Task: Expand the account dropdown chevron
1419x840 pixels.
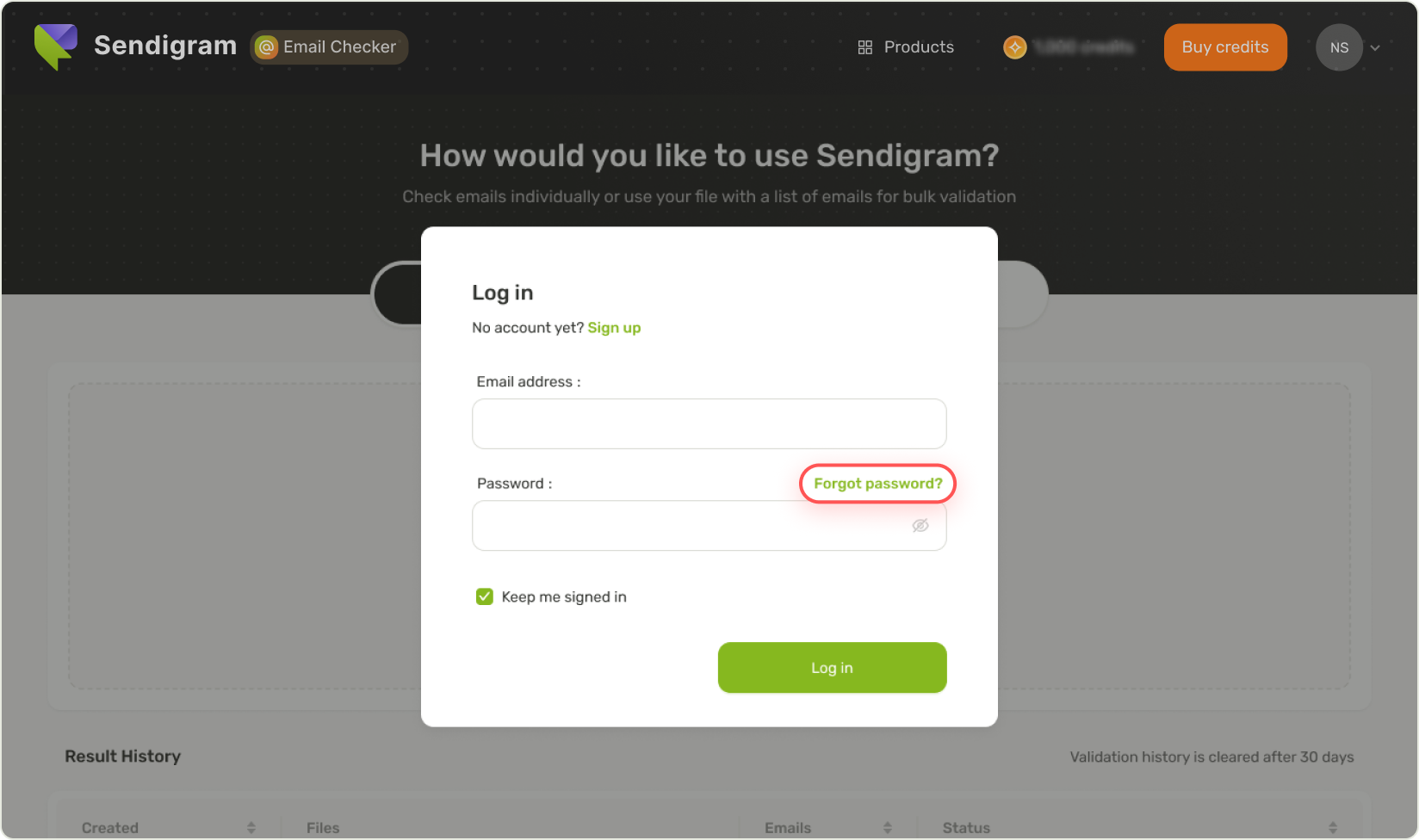Action: tap(1375, 48)
